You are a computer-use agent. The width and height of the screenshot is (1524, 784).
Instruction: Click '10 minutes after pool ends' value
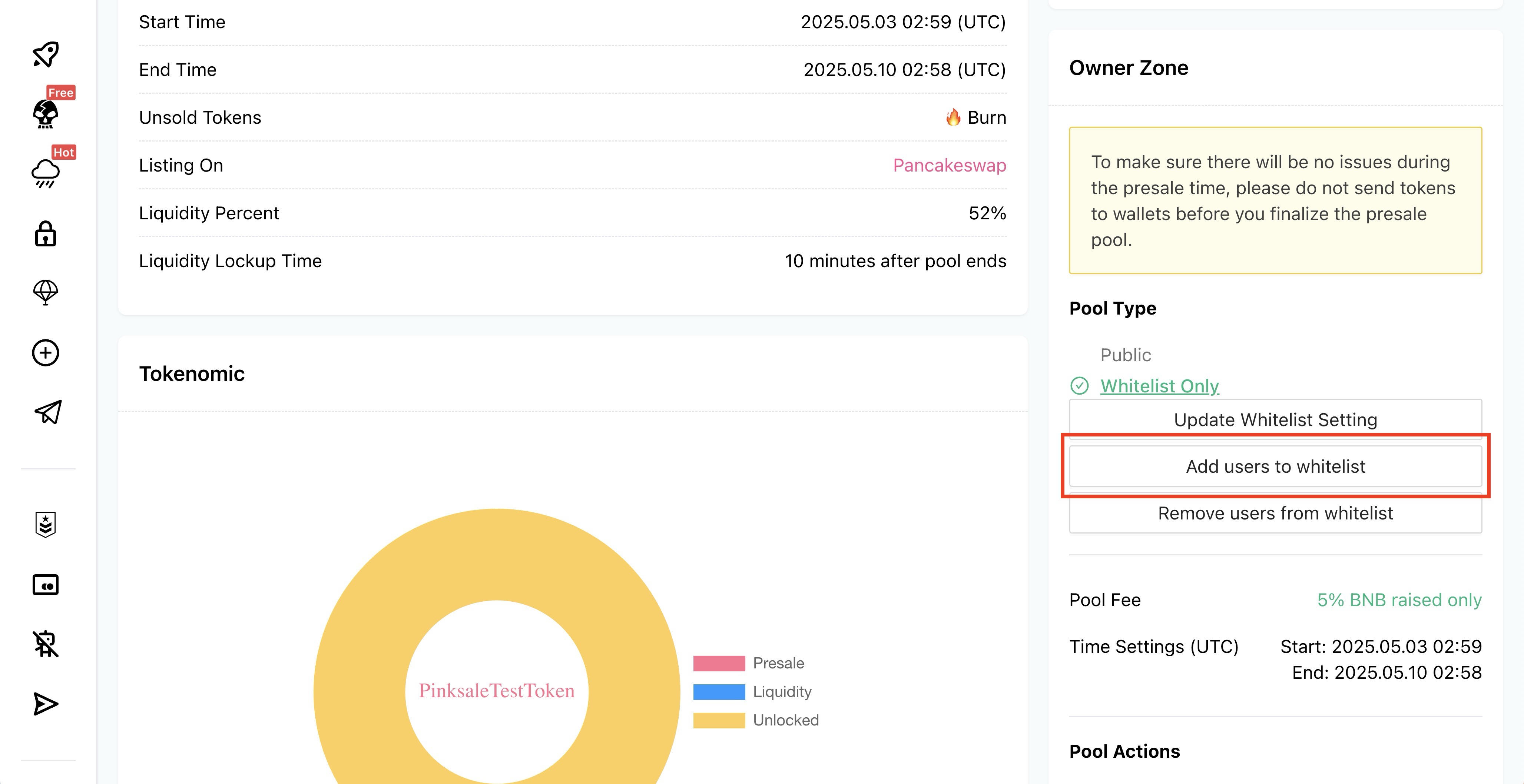895,261
